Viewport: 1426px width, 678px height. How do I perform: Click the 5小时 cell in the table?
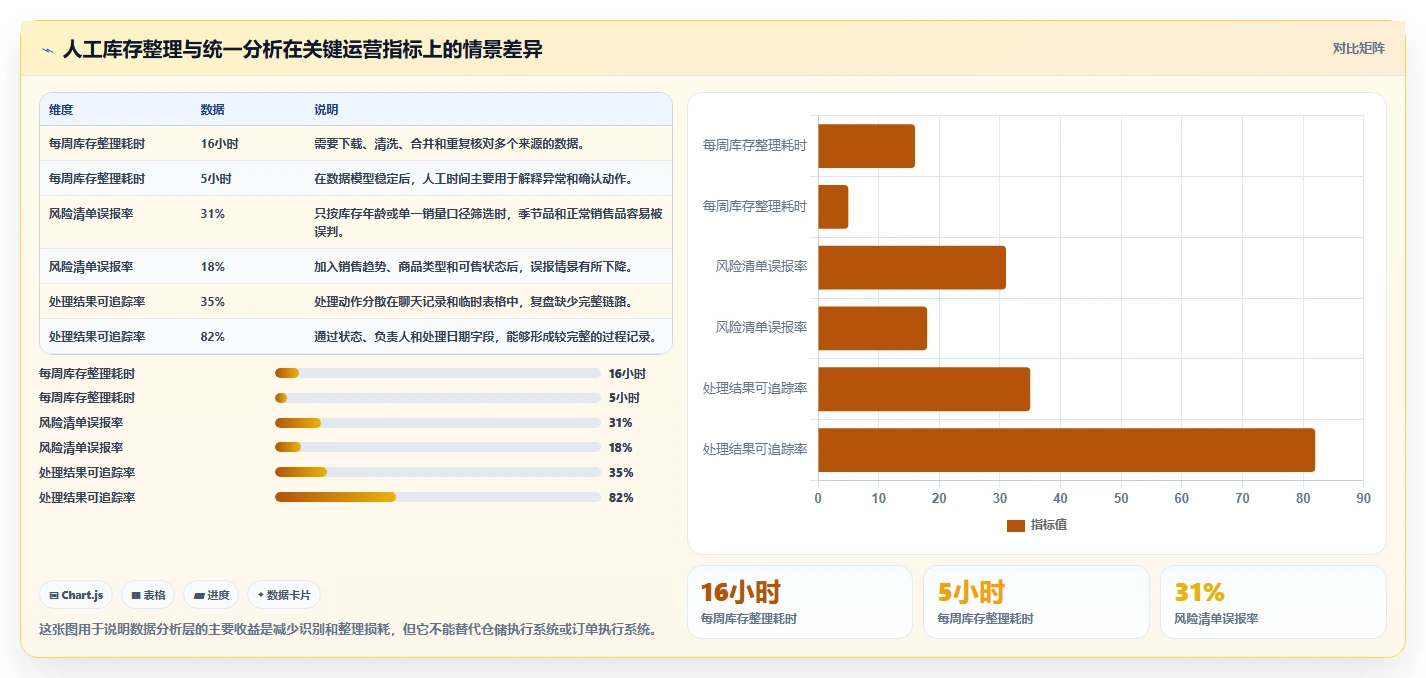216,179
